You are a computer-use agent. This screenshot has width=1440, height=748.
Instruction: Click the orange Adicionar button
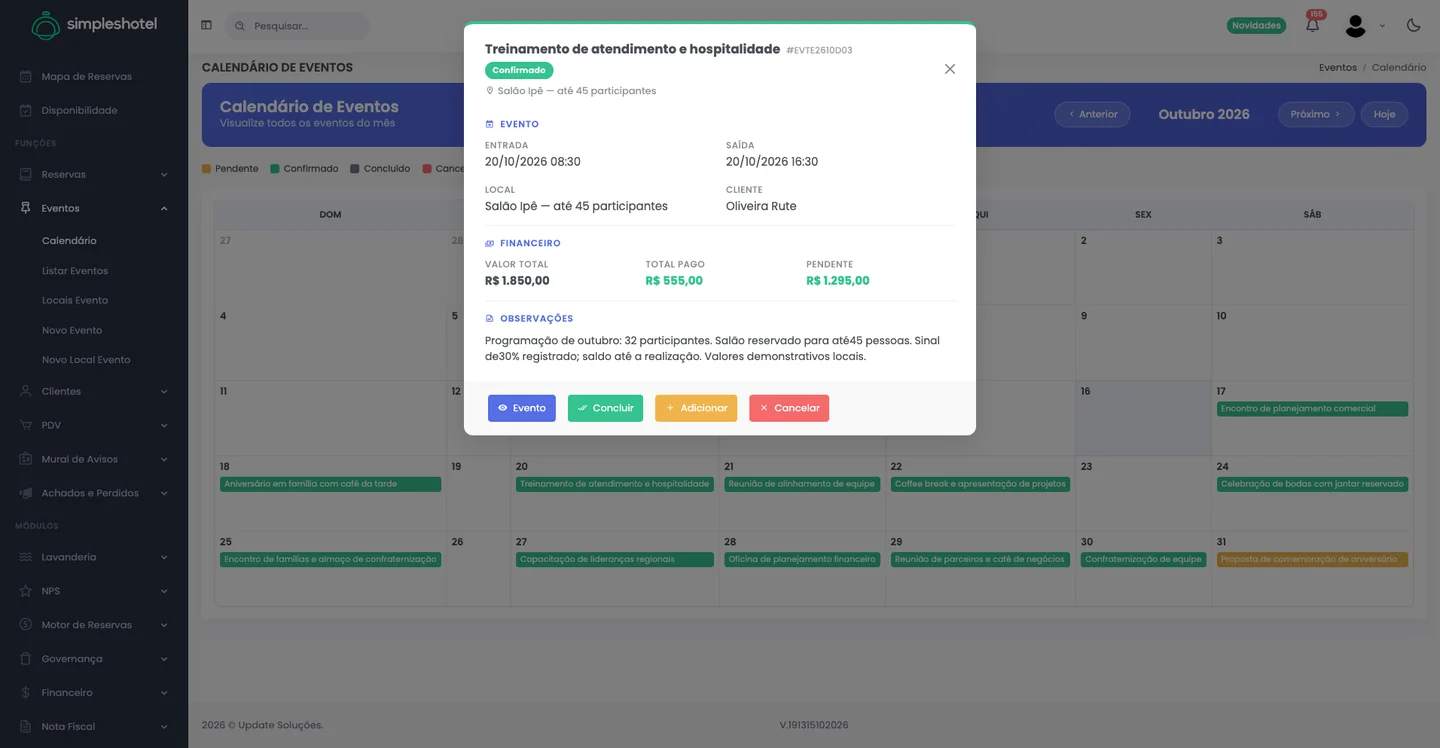(696, 408)
